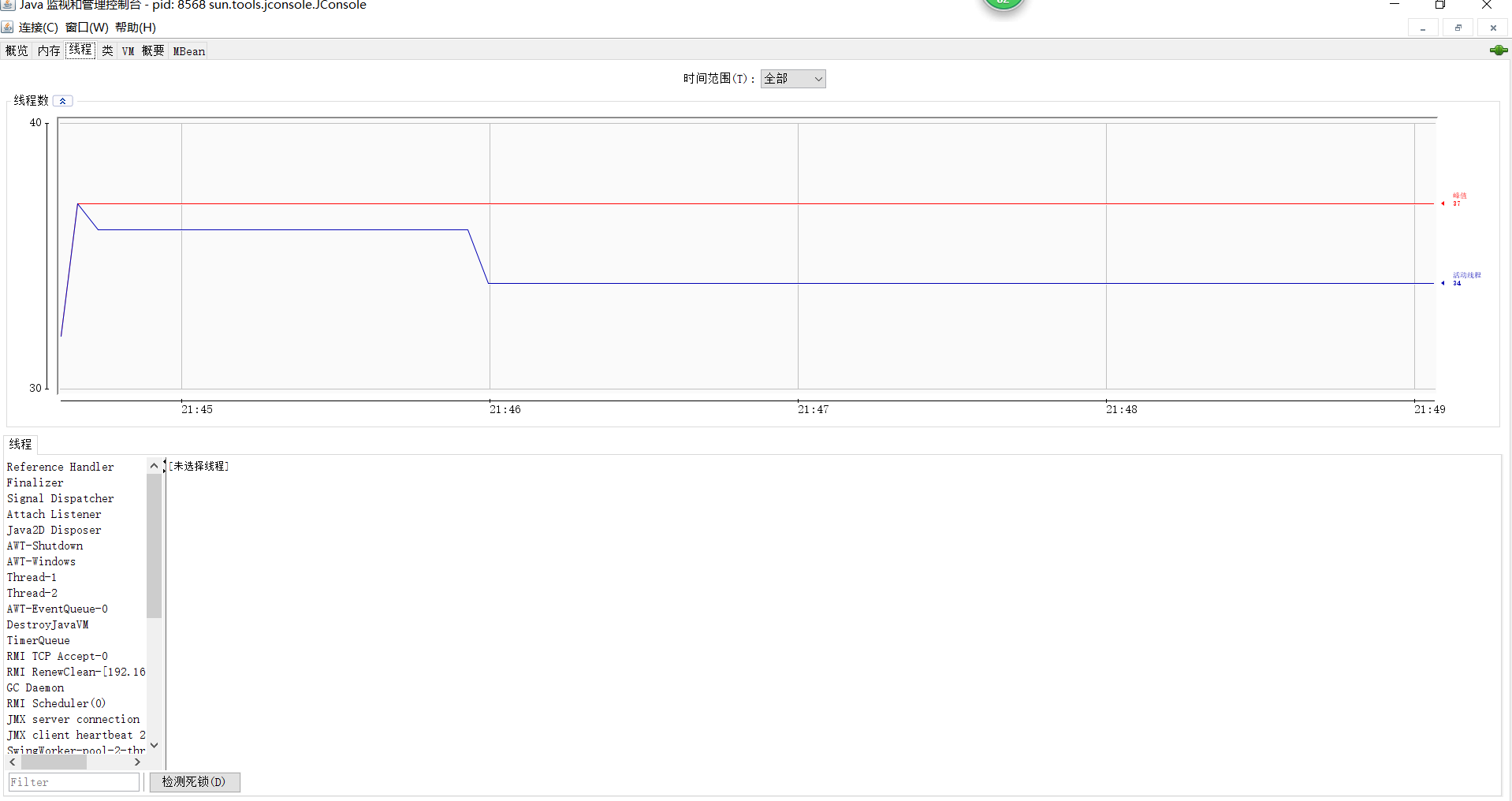
Task: Switch to the 内存 tab
Action: click(x=49, y=50)
